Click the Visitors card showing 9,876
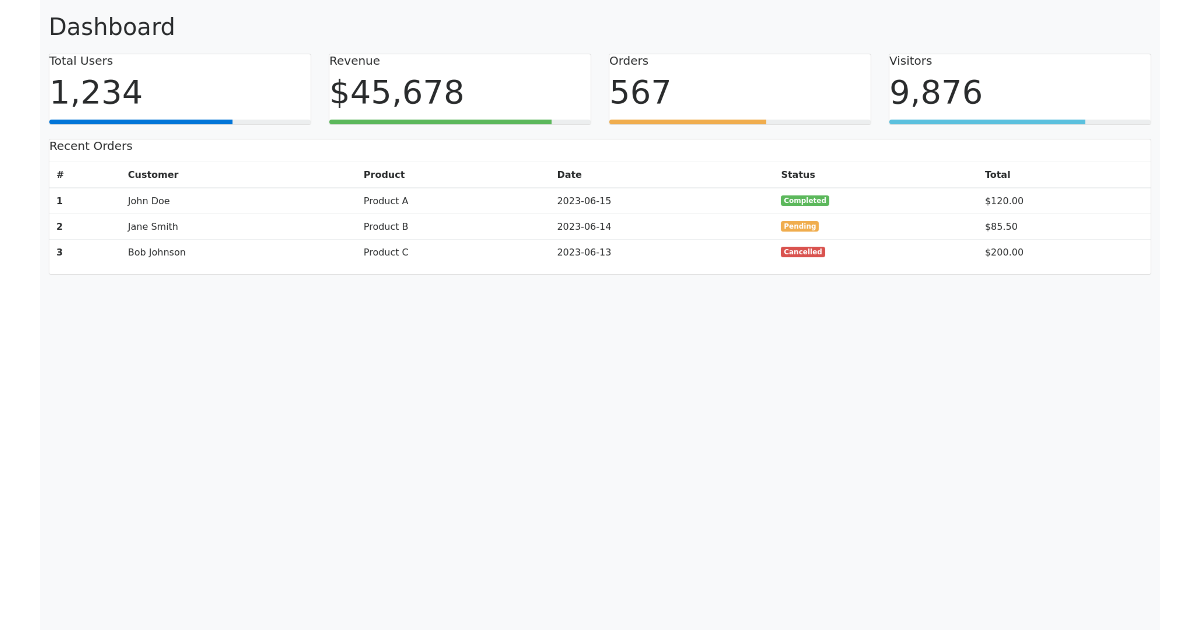 (x=1018, y=85)
